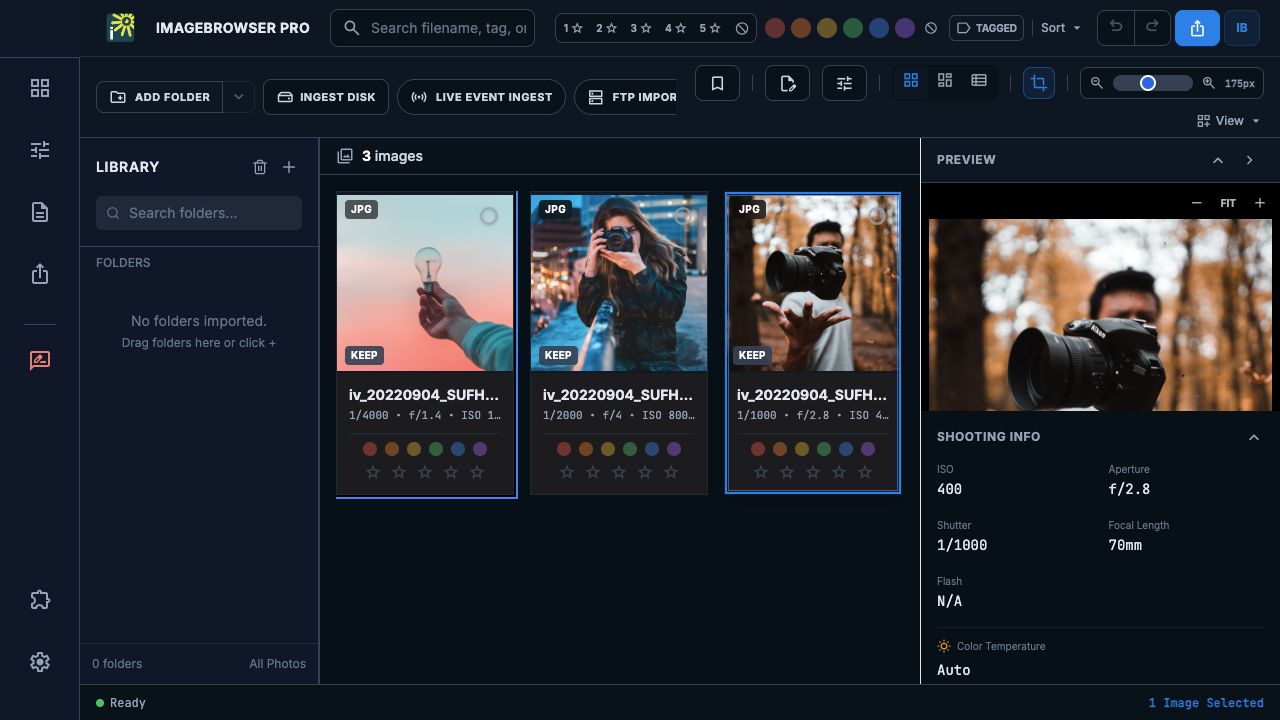Switch to large grid view

[911, 80]
